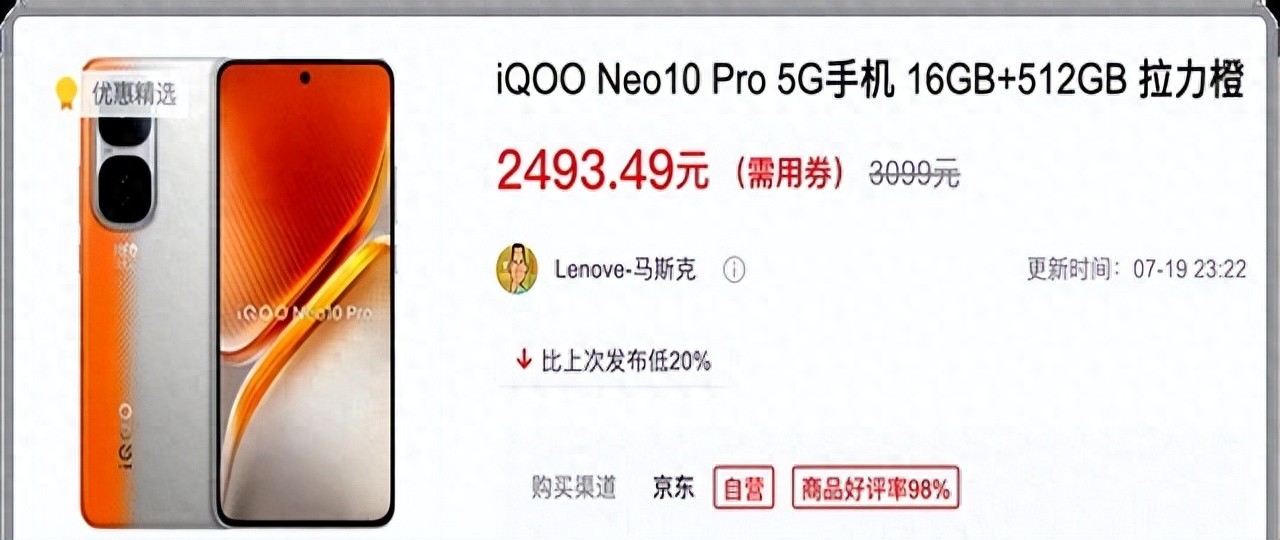Click the 购买渠道 label

pyautogui.click(x=574, y=488)
